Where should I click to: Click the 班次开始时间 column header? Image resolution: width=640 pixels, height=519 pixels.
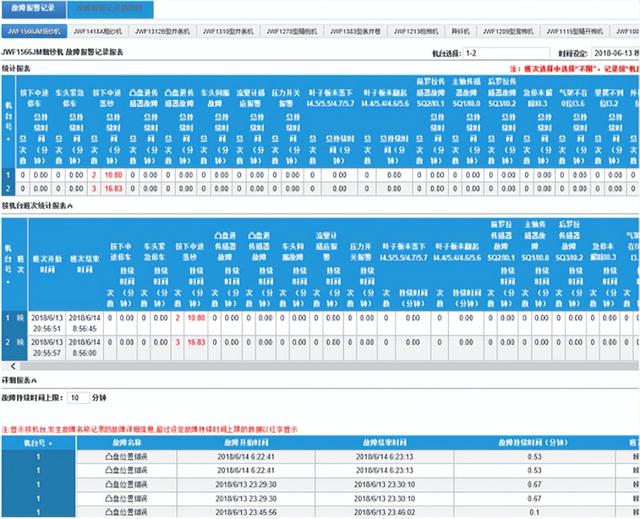coord(47,264)
